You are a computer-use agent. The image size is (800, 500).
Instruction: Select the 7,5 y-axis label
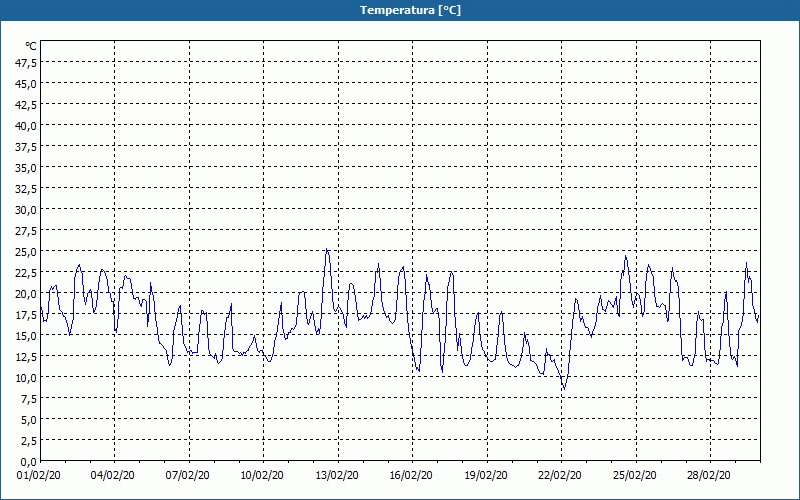(x=29, y=399)
